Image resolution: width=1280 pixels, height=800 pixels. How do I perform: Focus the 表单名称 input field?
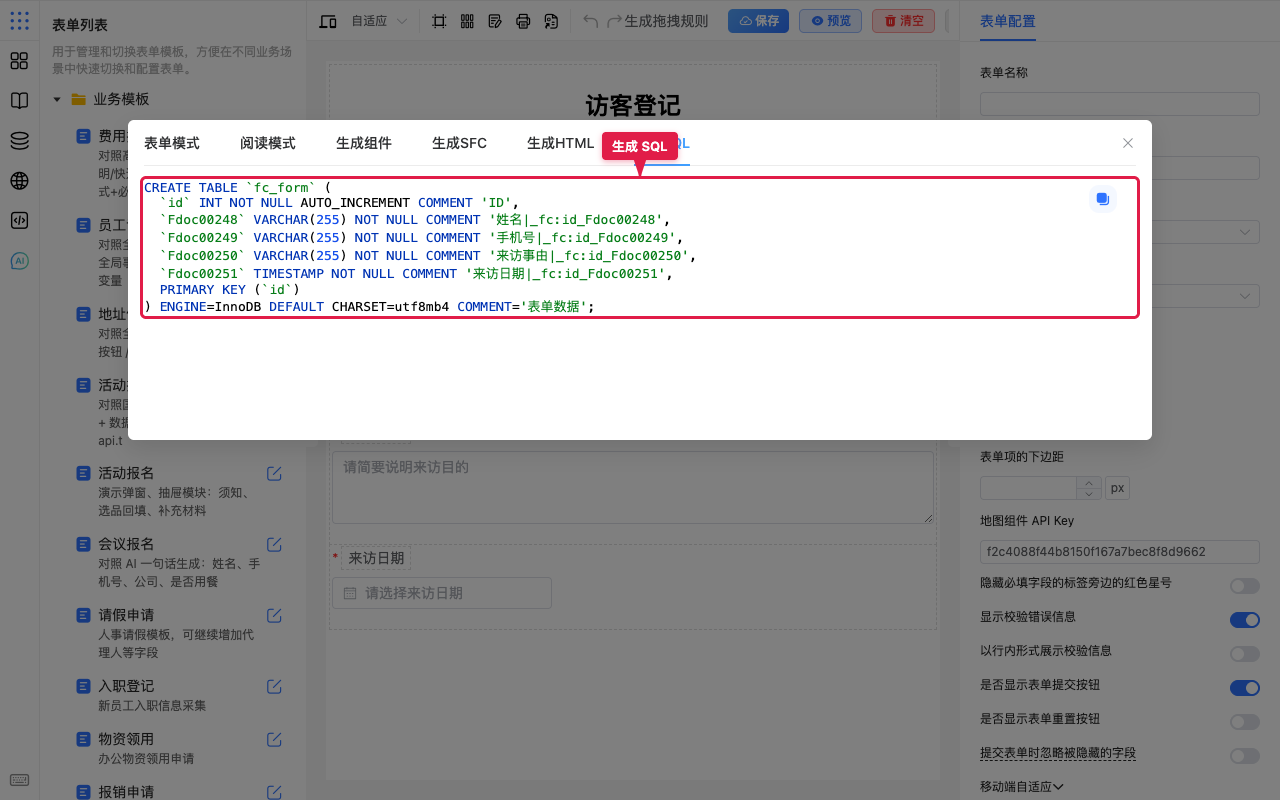1120,104
